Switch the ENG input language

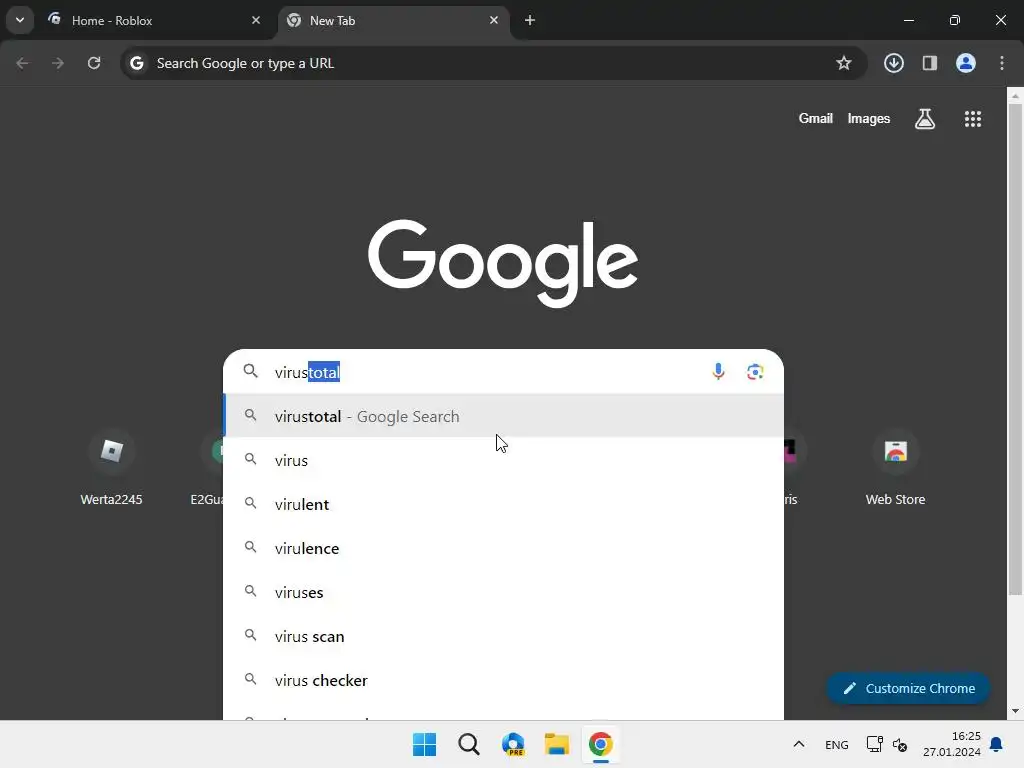tap(837, 744)
